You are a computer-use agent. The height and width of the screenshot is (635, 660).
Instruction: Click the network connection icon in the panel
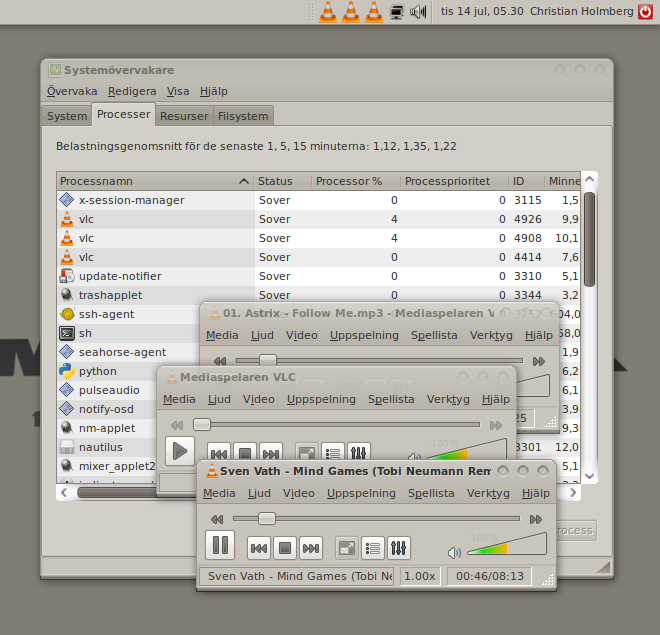396,11
